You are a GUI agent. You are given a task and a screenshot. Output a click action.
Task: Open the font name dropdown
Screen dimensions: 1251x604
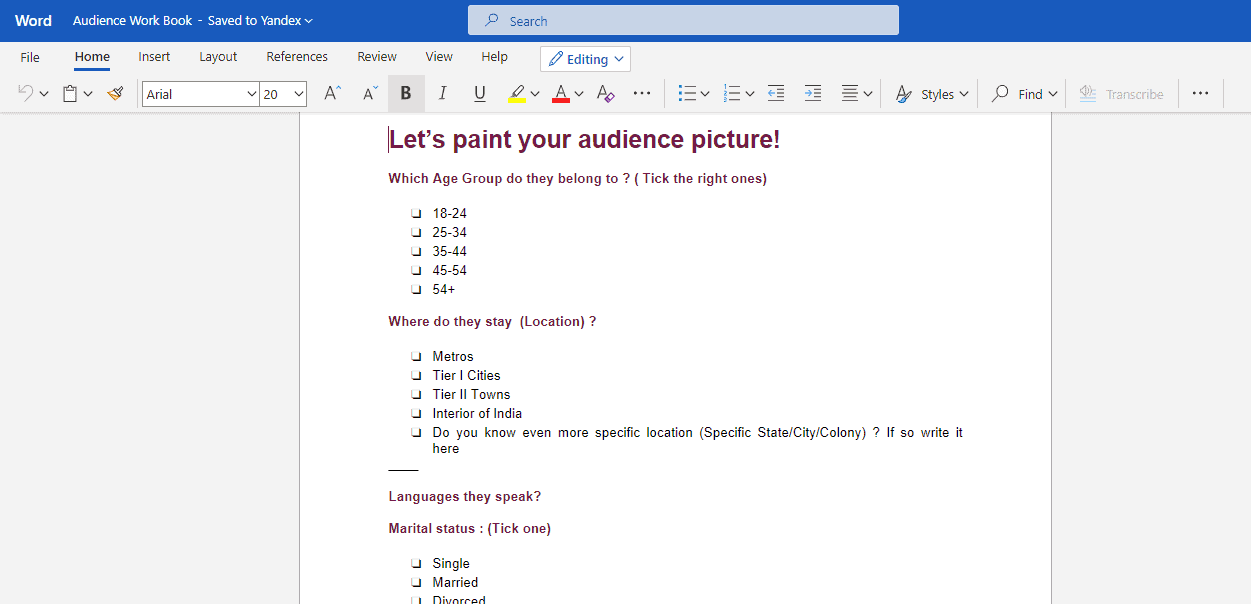click(x=251, y=94)
